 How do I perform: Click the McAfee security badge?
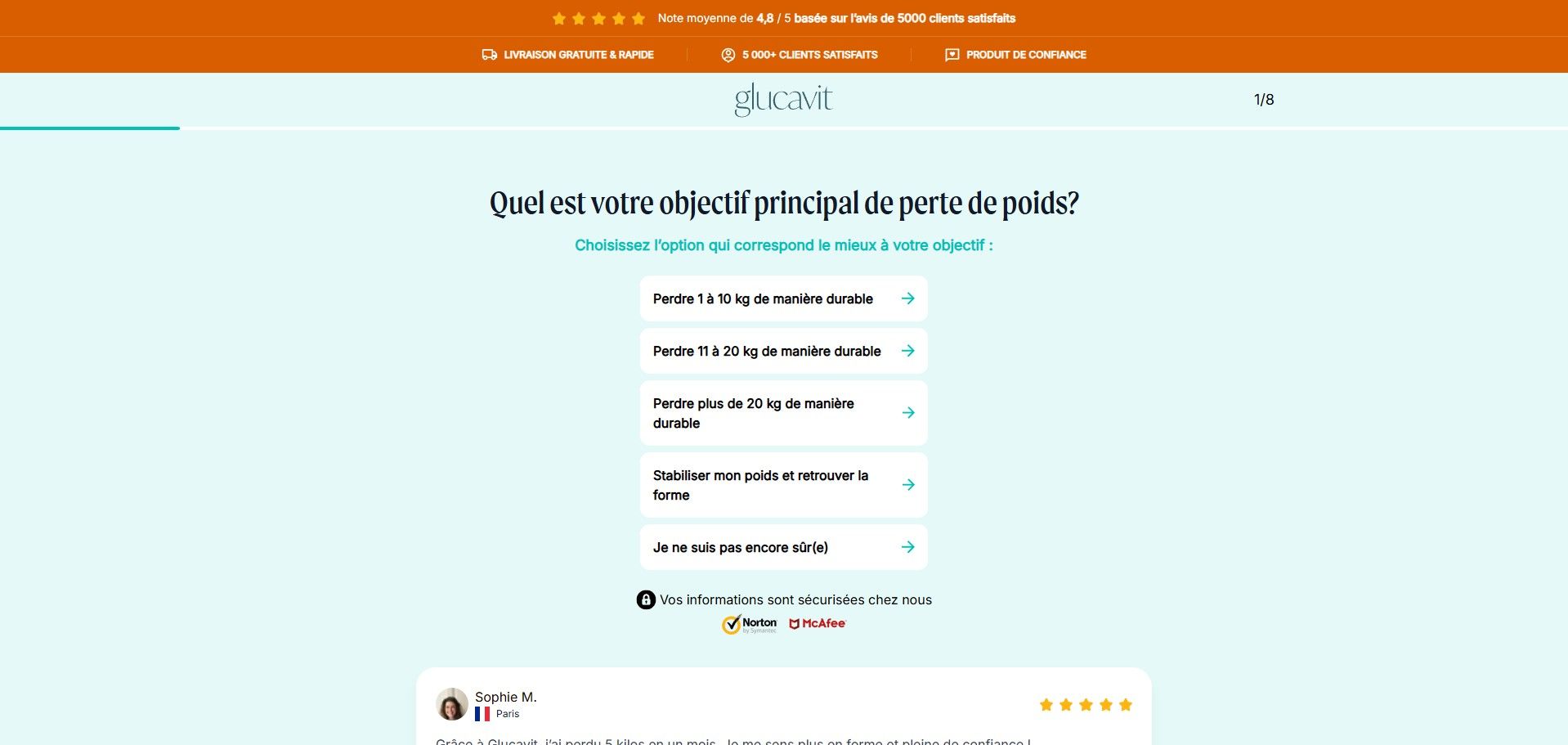tap(817, 624)
